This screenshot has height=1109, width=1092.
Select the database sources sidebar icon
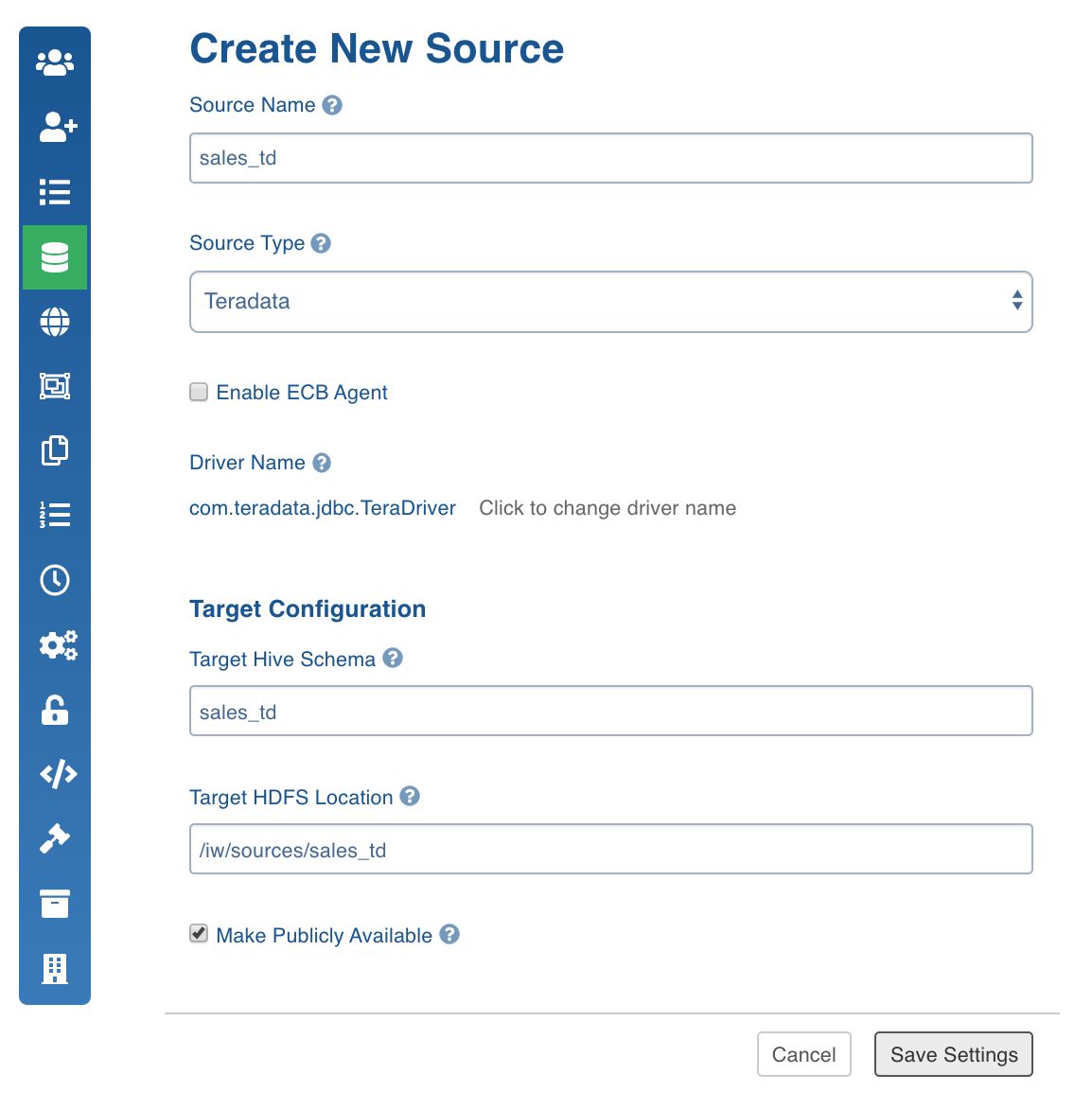click(55, 257)
